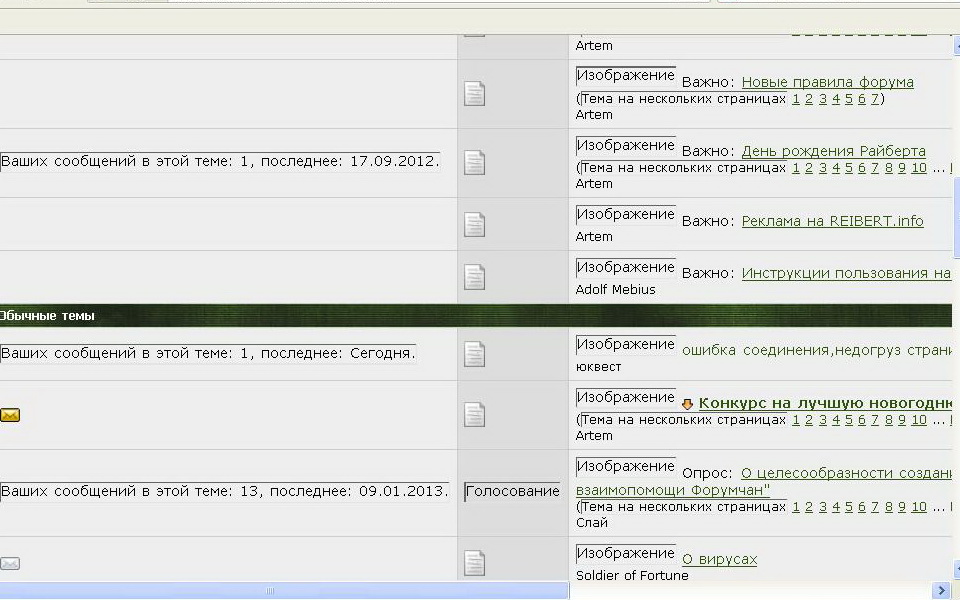Click orange arrow icon before Конкурс title
This screenshot has height=600, width=960.
(x=687, y=404)
